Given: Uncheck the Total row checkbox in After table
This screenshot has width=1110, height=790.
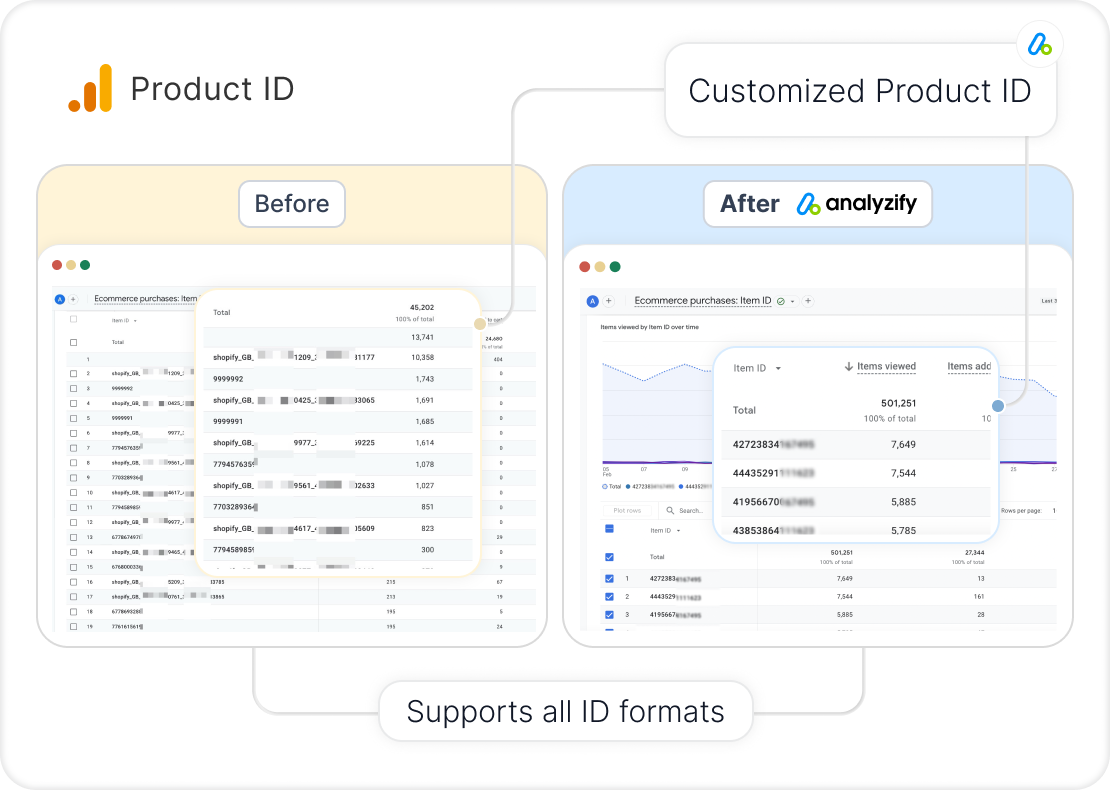Looking at the screenshot, I should pos(610,557).
